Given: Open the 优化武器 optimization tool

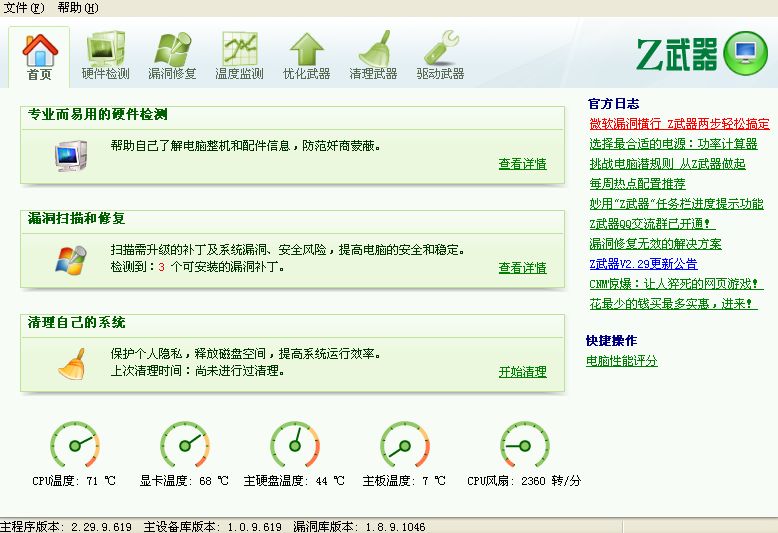Looking at the screenshot, I should [306, 56].
